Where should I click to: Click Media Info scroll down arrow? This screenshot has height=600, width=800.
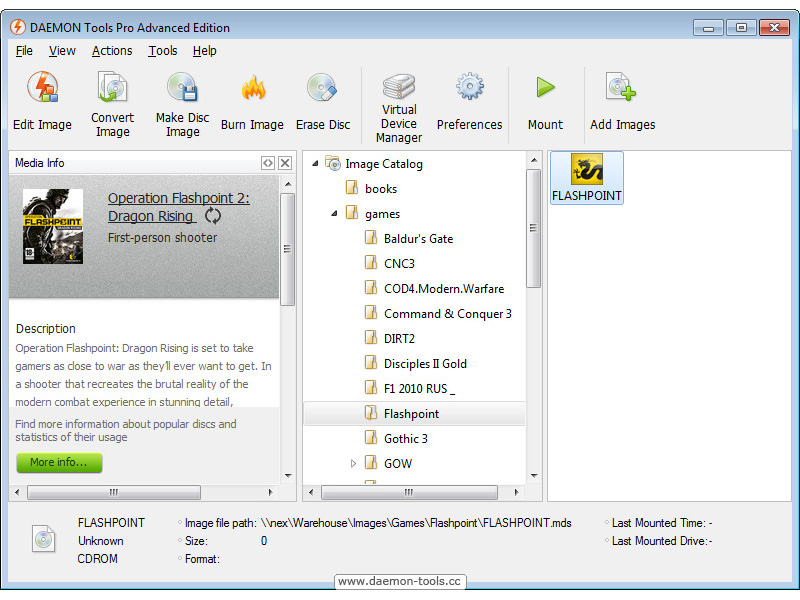(288, 476)
